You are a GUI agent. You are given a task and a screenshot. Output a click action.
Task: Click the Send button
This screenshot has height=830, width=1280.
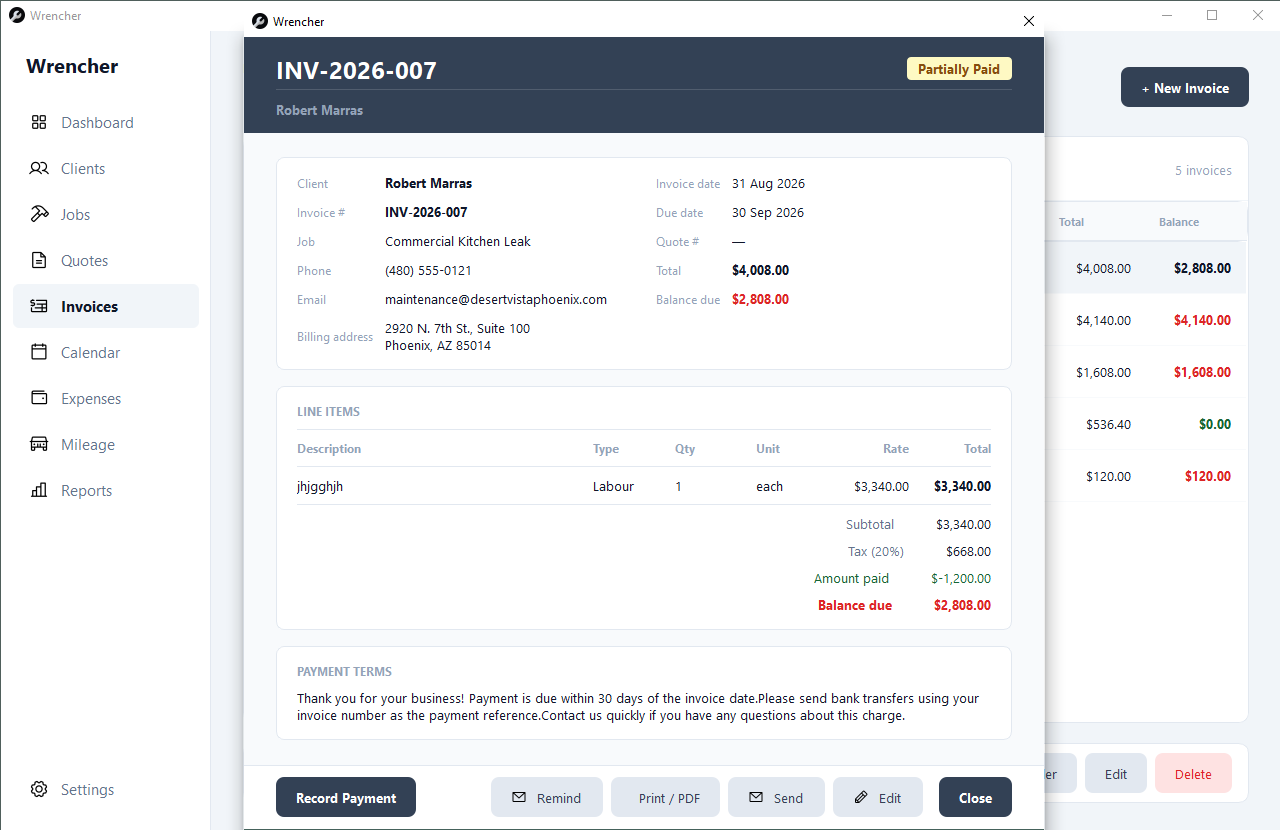[x=776, y=798]
